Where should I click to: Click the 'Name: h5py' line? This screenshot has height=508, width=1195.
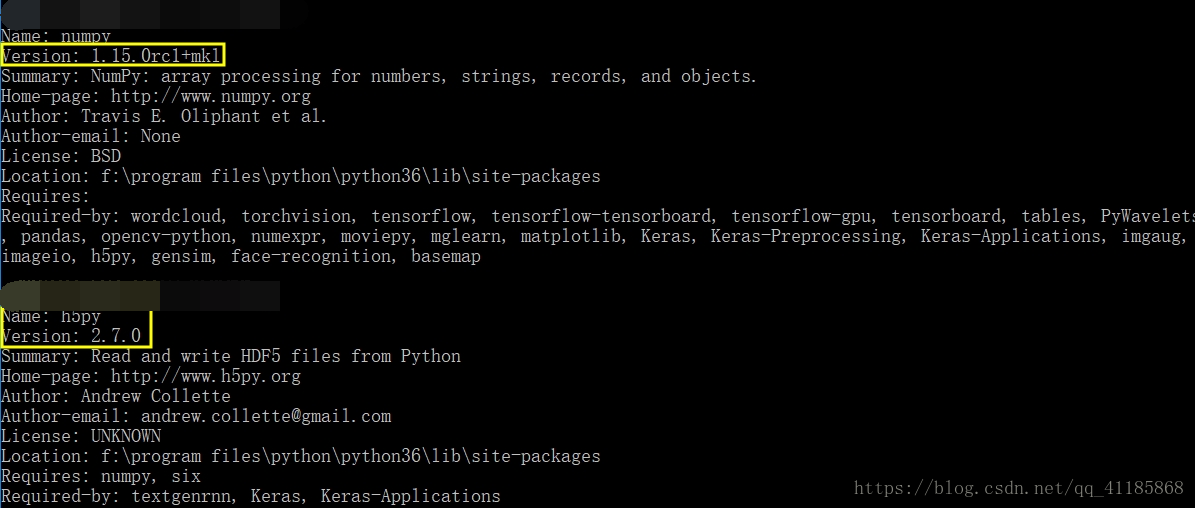(x=50, y=316)
